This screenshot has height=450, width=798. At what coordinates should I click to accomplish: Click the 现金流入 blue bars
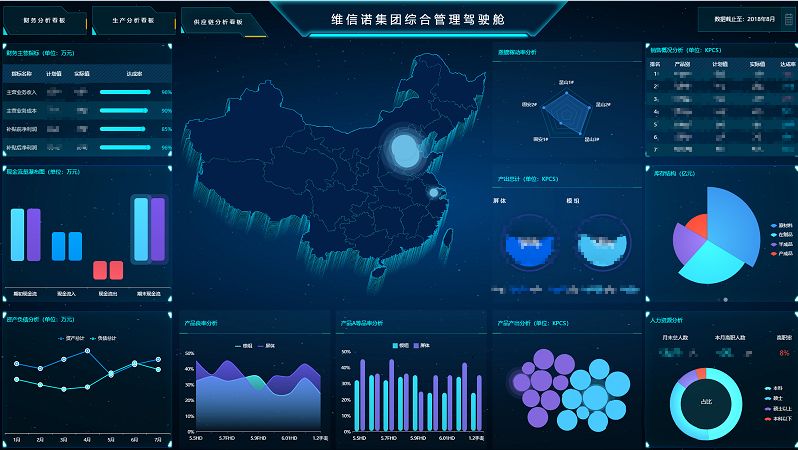point(67,246)
